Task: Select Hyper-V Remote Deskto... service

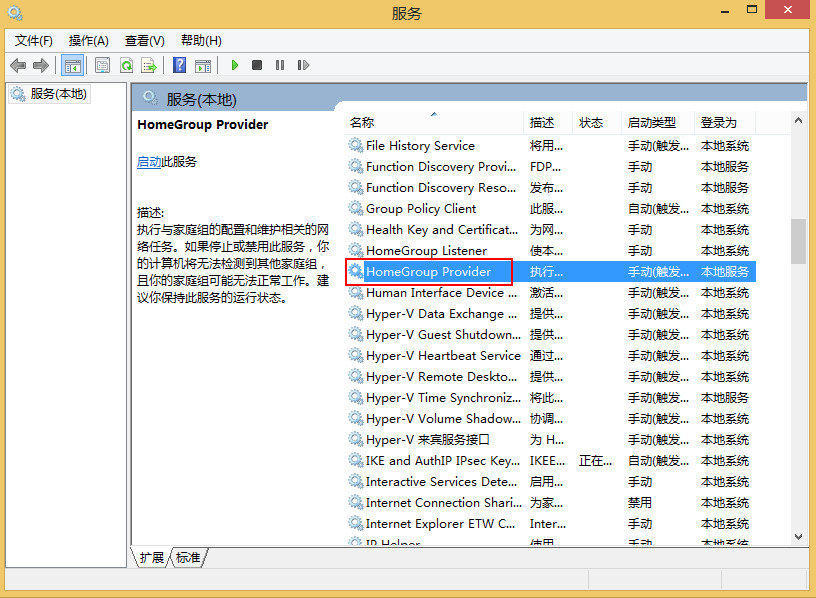Action: (x=550, y=376)
